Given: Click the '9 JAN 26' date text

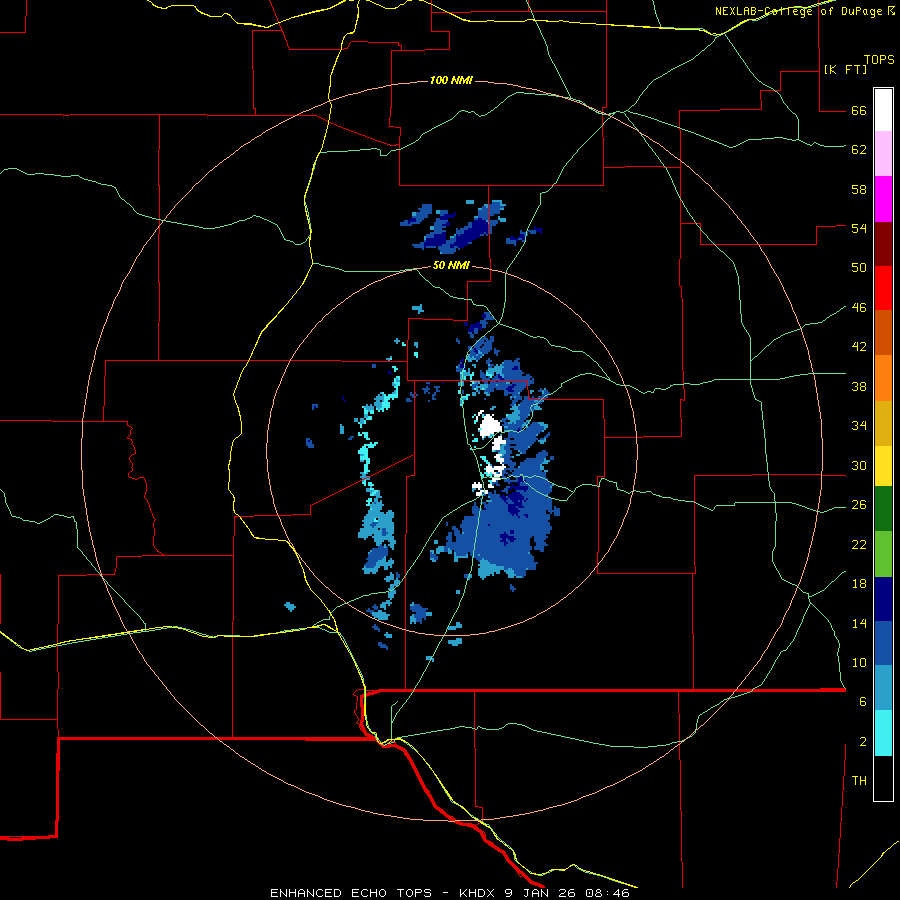Looking at the screenshot, I should pos(541,893).
